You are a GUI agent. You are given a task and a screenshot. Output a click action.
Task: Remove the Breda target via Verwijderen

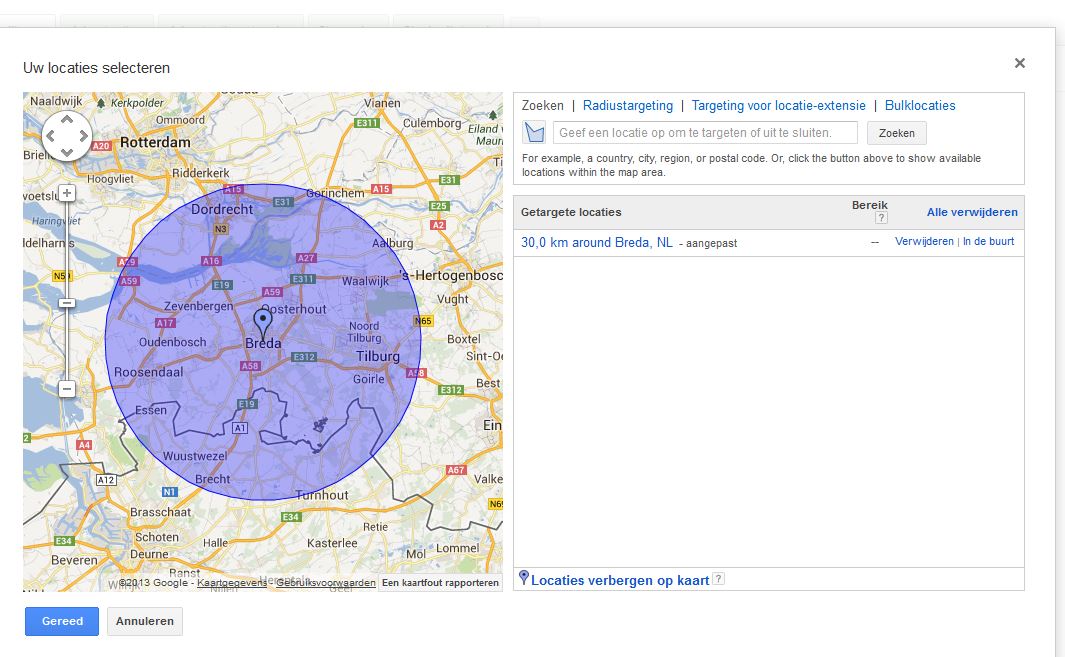[923, 242]
